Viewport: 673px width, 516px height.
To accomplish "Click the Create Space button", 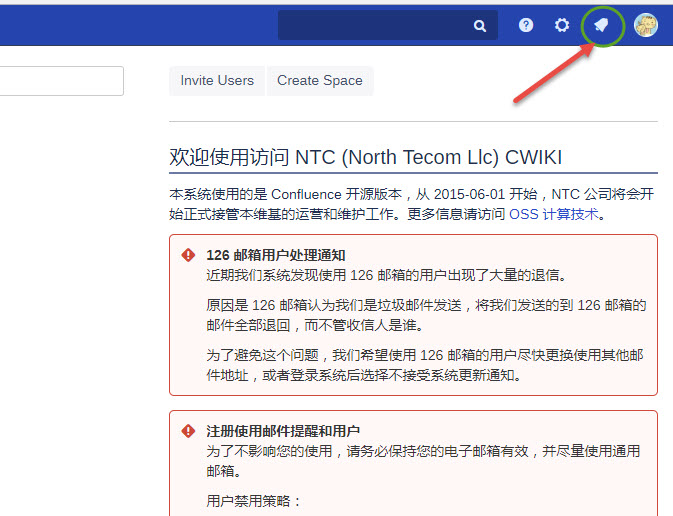I will coord(320,81).
